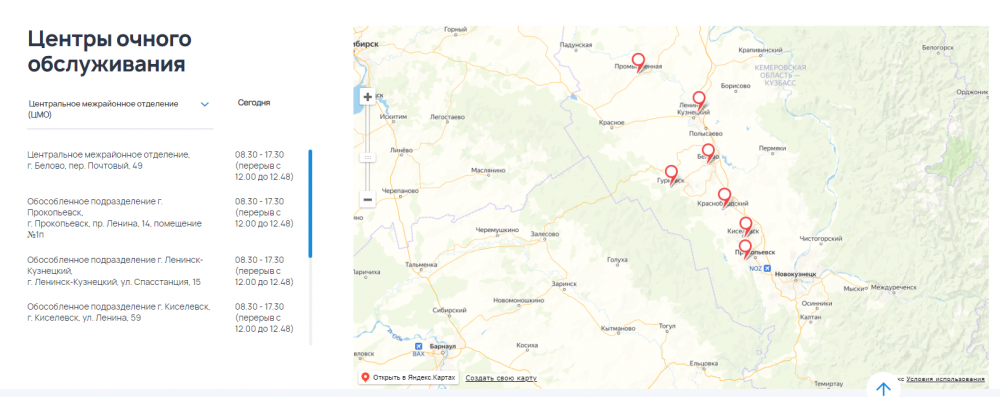The height and width of the screenshot is (397, 1000).
Task: Select the map pin at Белово
Action: 708,153
